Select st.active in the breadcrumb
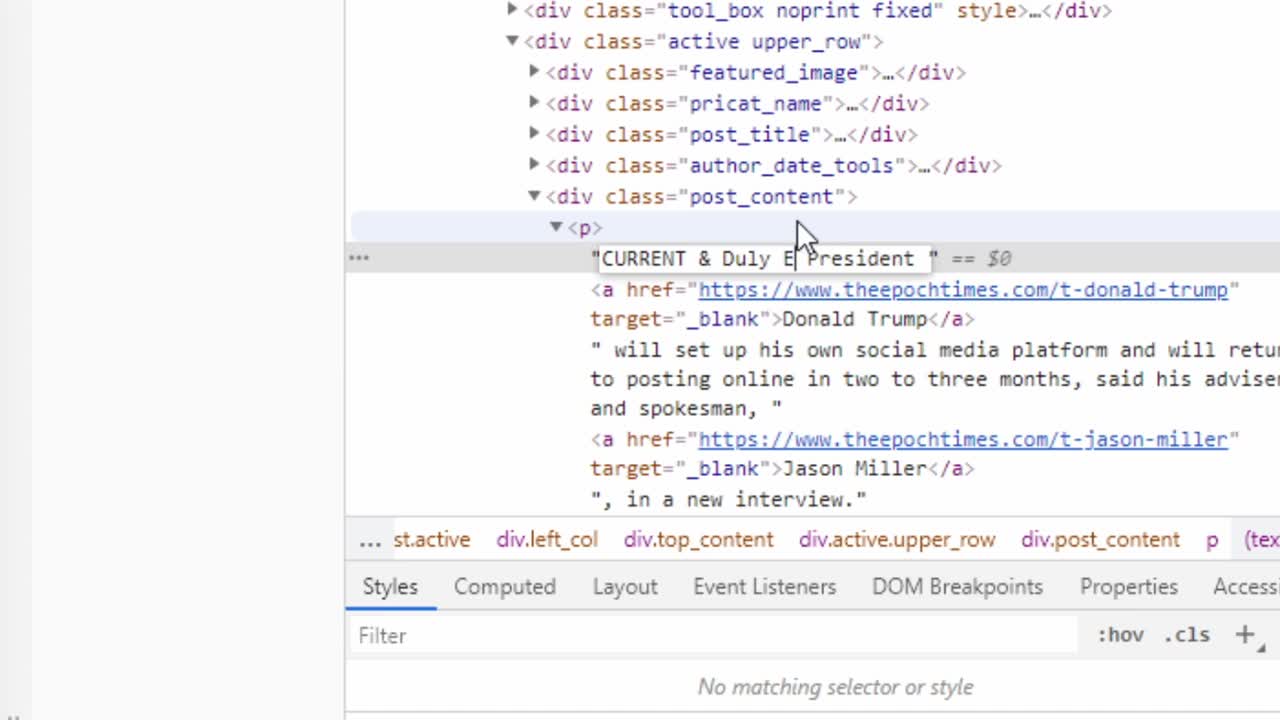Image resolution: width=1280 pixels, height=720 pixels. [432, 540]
